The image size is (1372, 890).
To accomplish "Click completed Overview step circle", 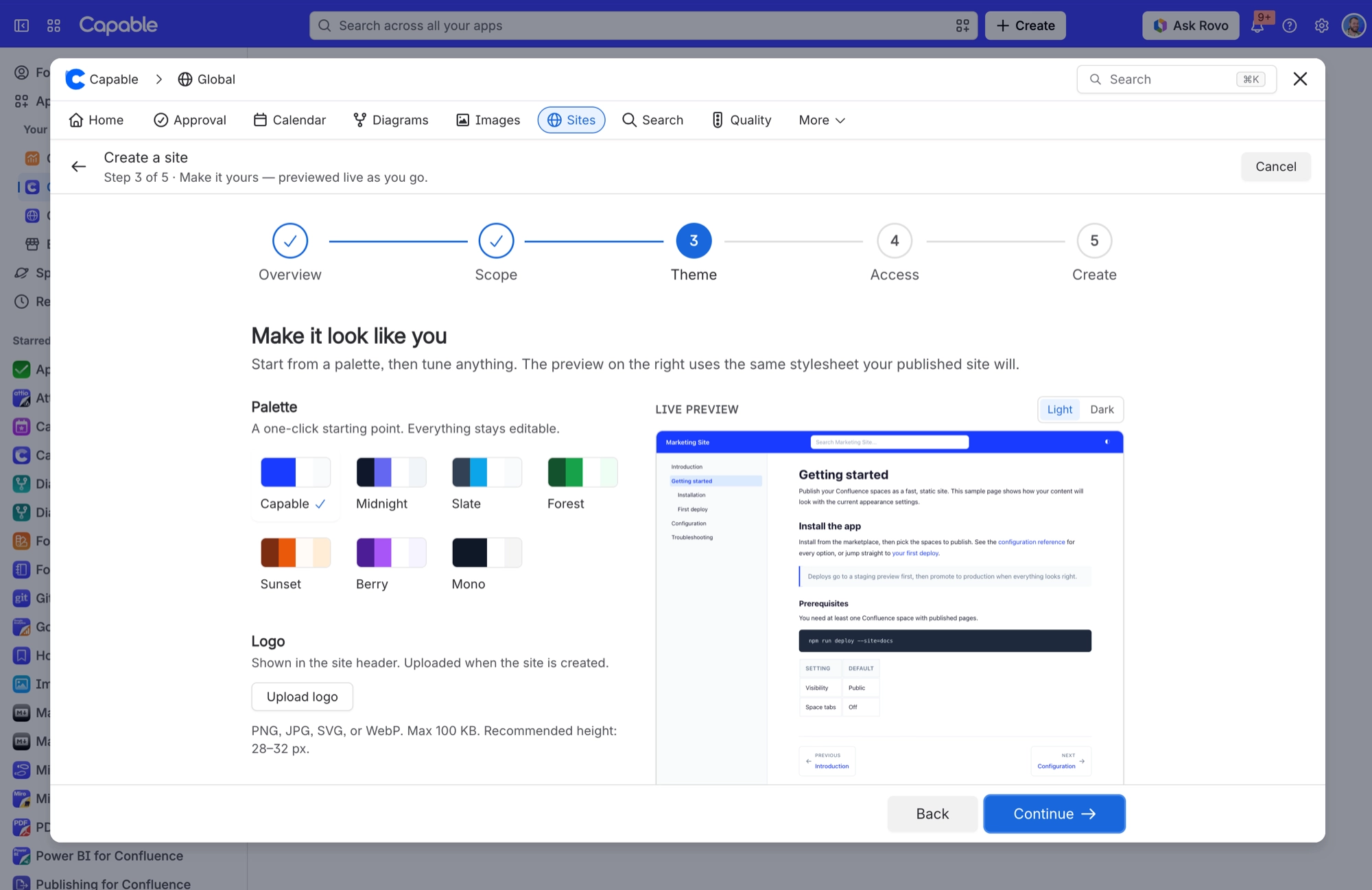I will pyautogui.click(x=290, y=241).
